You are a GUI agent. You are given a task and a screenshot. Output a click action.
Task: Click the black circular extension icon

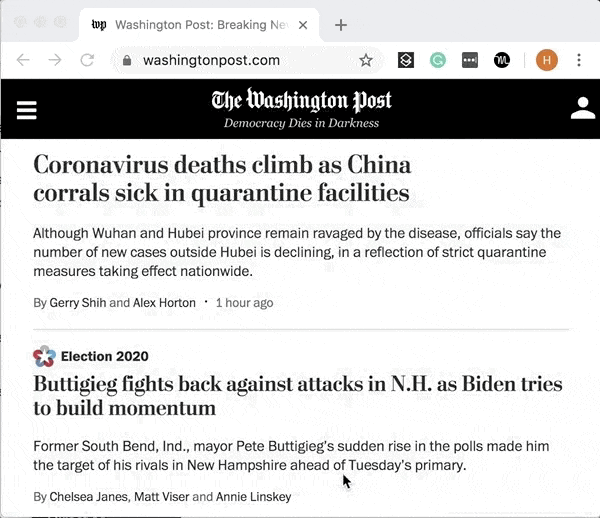pos(501,60)
